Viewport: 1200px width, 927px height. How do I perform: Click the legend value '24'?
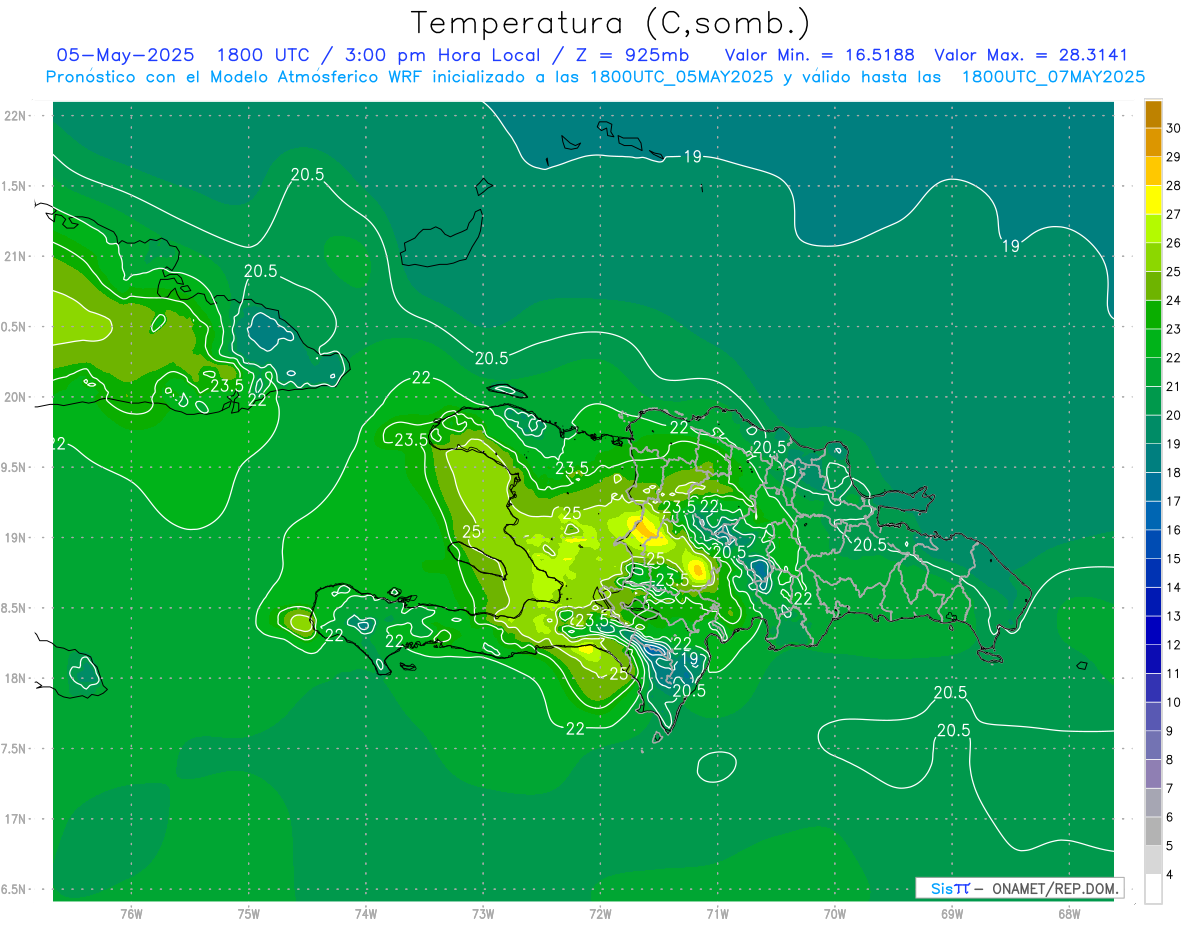point(1173,300)
